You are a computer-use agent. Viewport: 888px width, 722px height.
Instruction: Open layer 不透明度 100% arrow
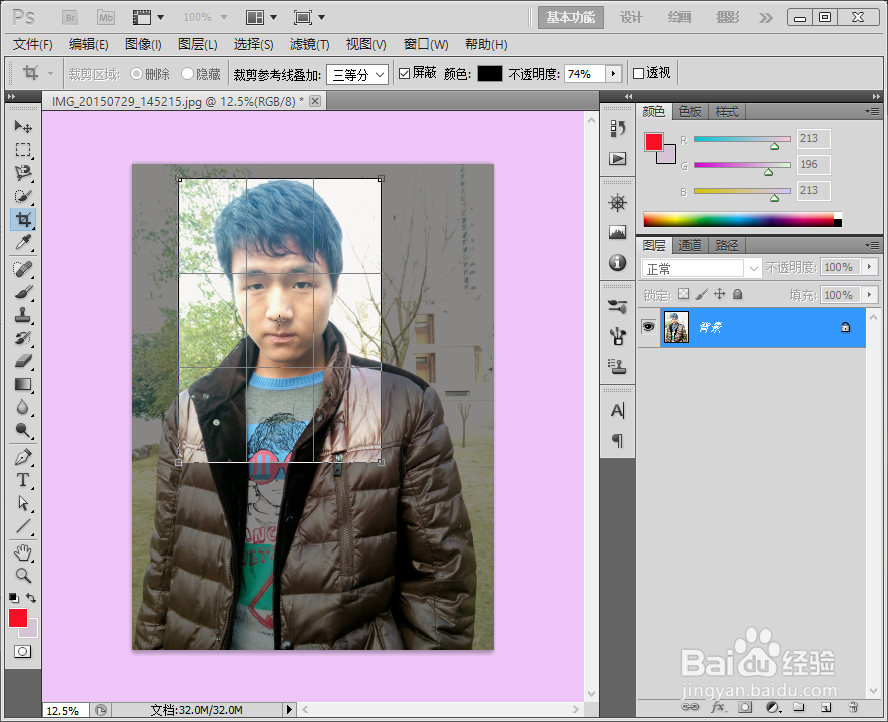[x=870, y=267]
